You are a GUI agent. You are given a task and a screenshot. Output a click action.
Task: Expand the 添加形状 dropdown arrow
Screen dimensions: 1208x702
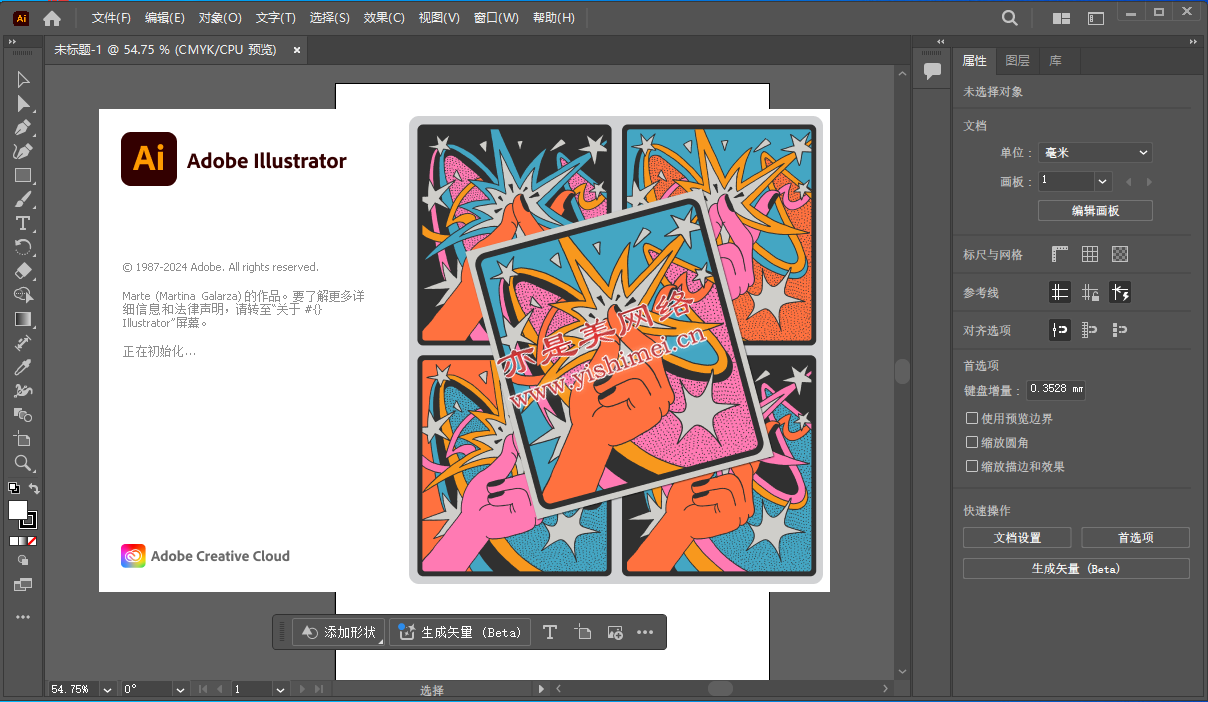(380, 642)
